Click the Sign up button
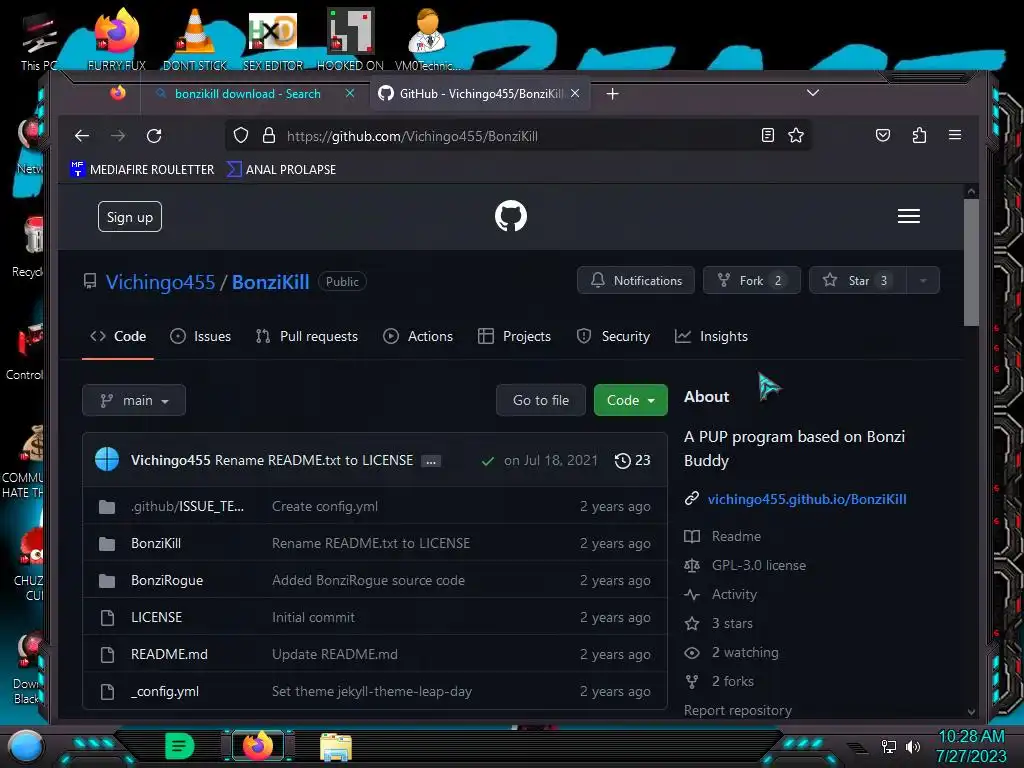Viewport: 1024px width, 768px height. click(130, 217)
